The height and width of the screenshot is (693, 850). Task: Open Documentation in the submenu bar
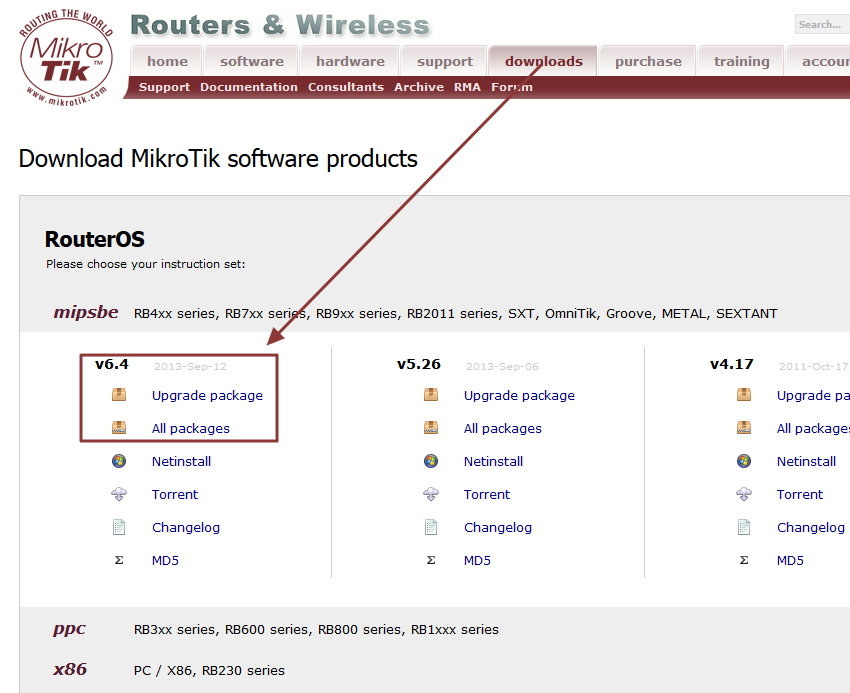(248, 87)
